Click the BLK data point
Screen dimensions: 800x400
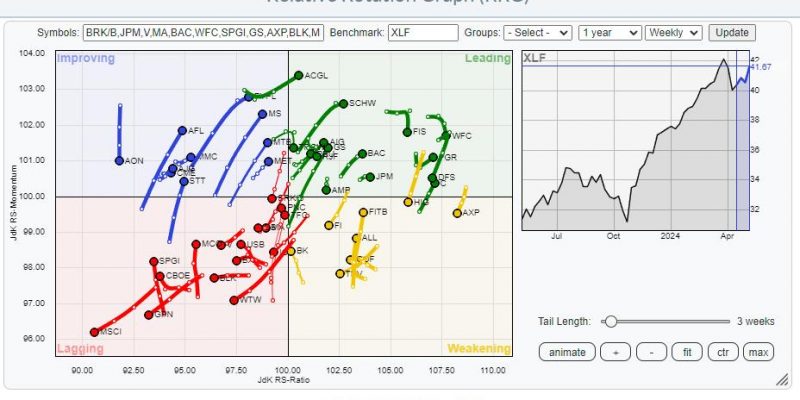coord(214,278)
